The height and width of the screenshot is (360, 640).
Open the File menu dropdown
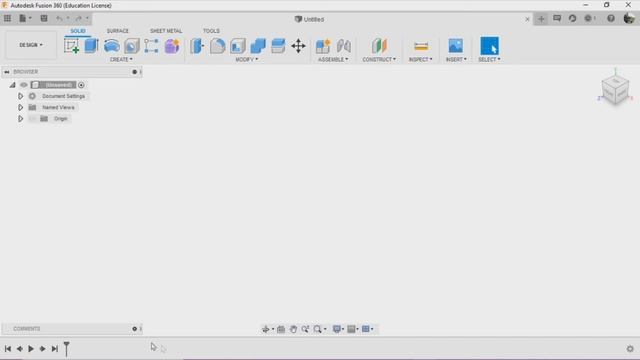tap(25, 18)
